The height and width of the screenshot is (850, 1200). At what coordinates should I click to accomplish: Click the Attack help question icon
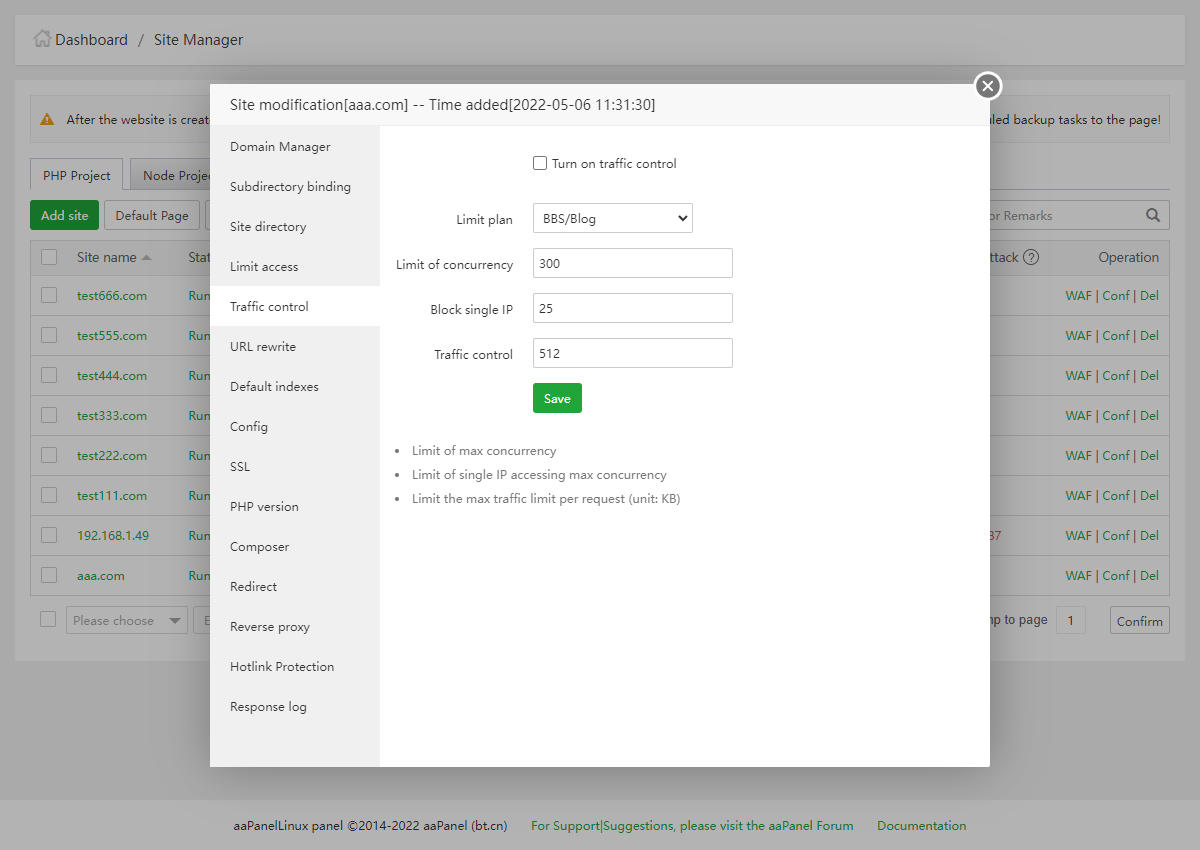coord(1031,257)
